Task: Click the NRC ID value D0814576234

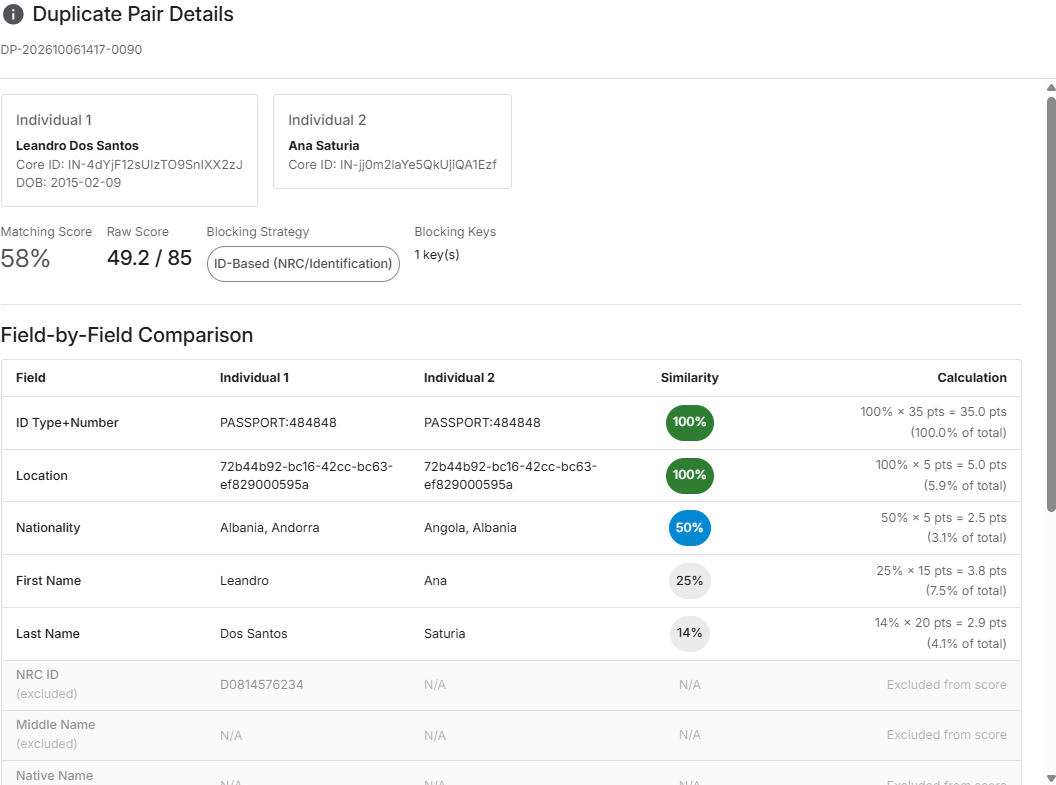Action: 262,685
